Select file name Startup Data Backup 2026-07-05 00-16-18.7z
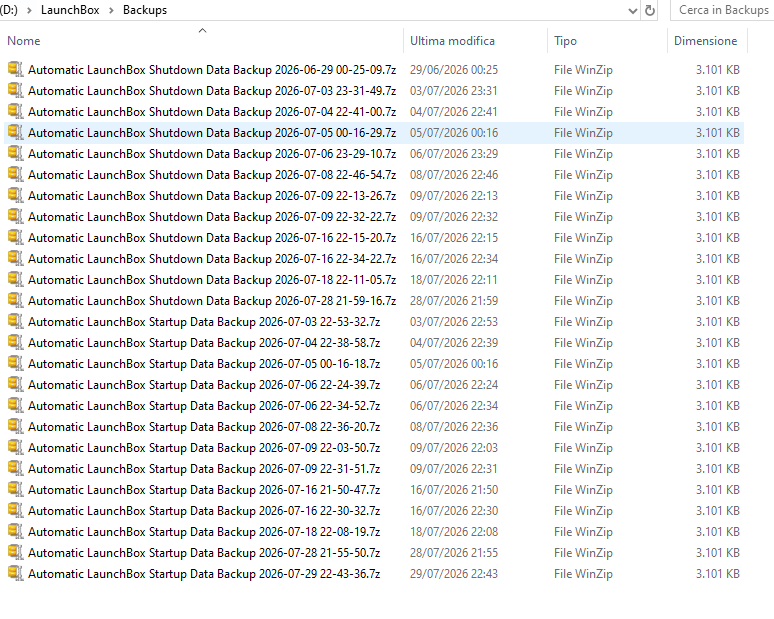The width and height of the screenshot is (774, 619). pos(204,364)
